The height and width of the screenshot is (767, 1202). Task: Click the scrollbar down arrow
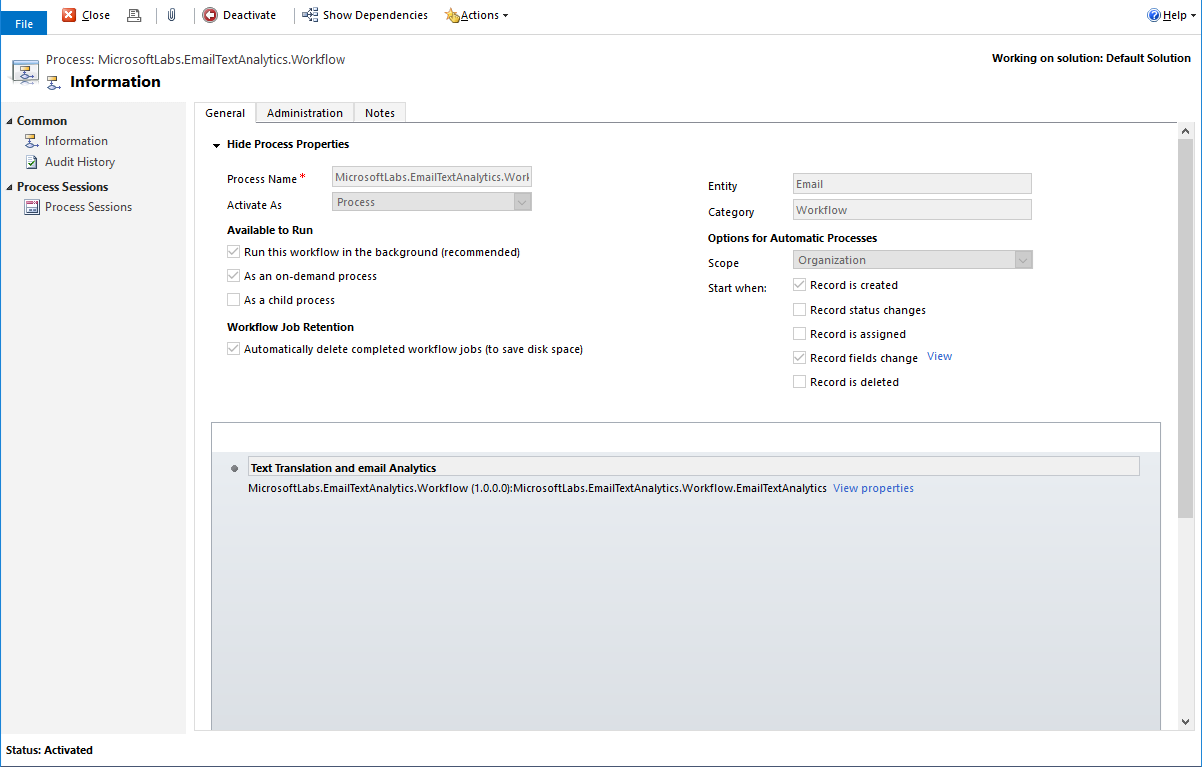click(x=1186, y=722)
